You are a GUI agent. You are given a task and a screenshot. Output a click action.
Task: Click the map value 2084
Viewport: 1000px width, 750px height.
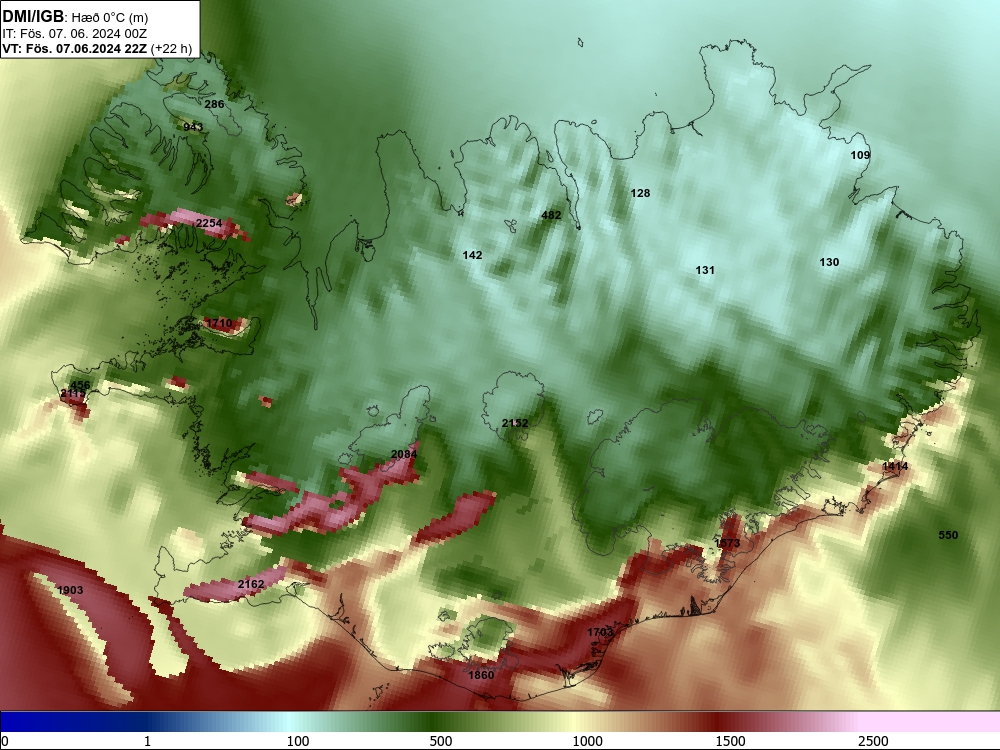pos(404,454)
